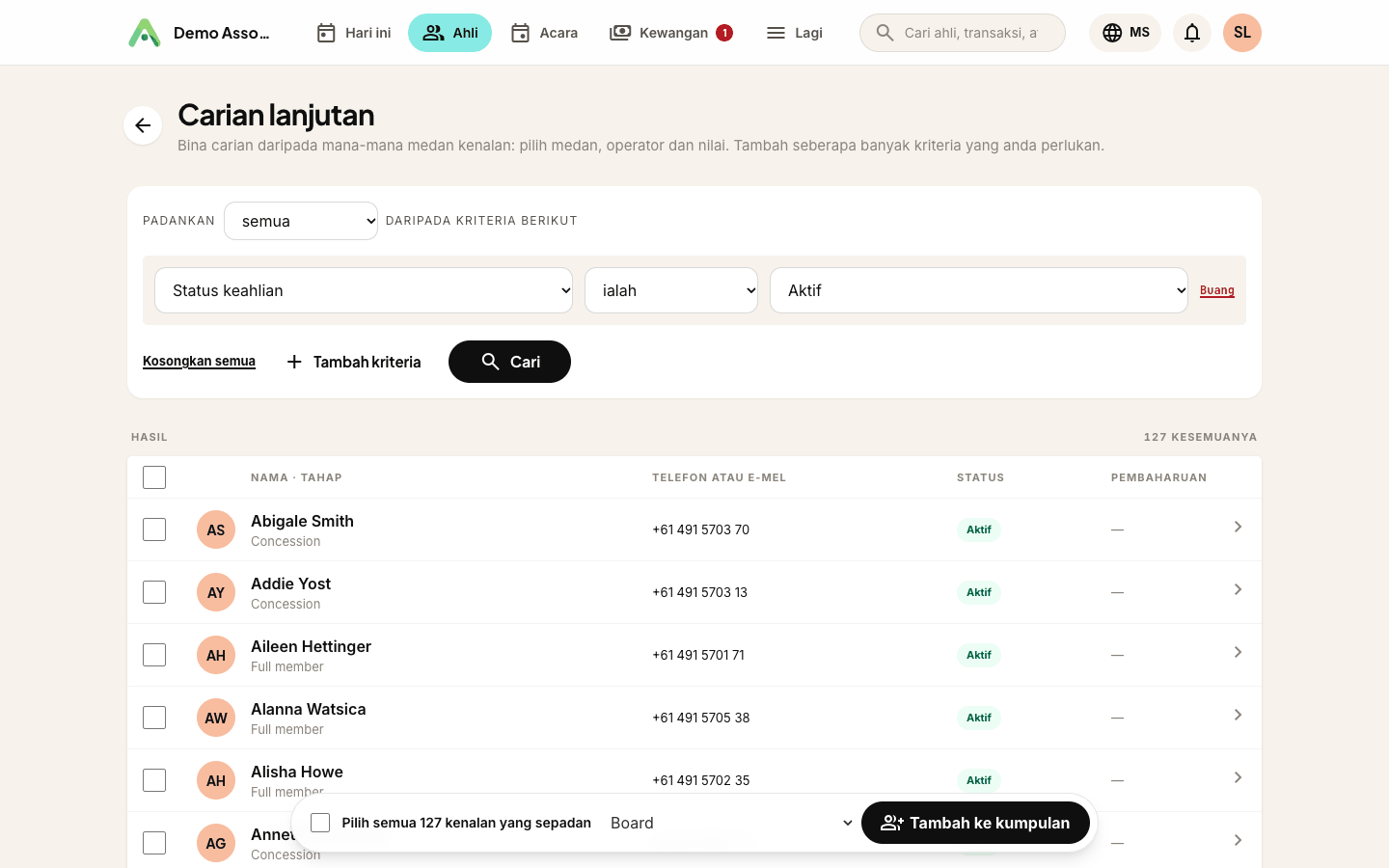Click Addie Yost's AY avatar

pyautogui.click(x=216, y=592)
